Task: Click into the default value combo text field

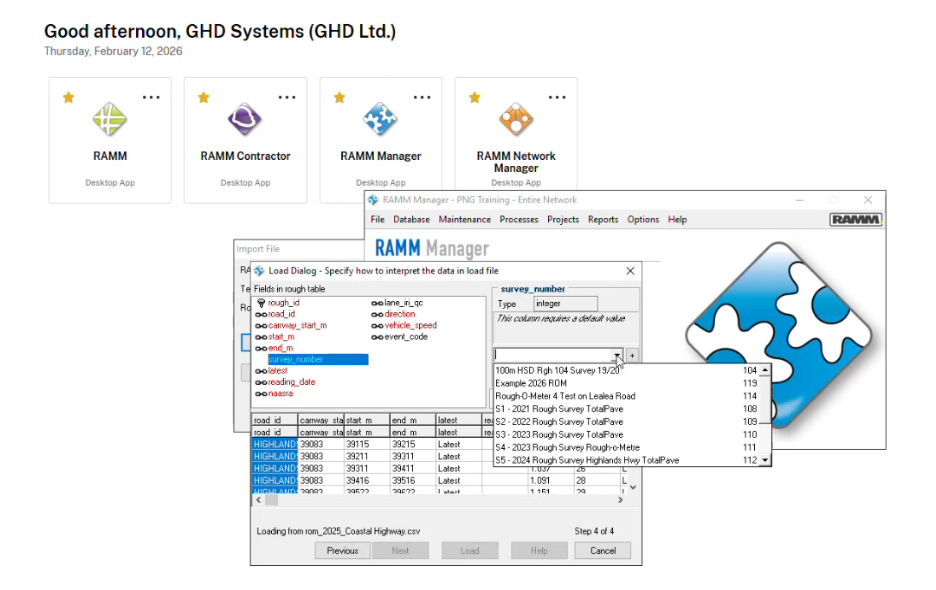Action: click(553, 355)
